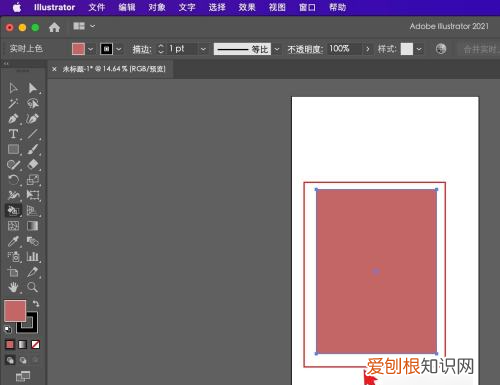
Task: Select the Artboard tool
Action: [13, 272]
